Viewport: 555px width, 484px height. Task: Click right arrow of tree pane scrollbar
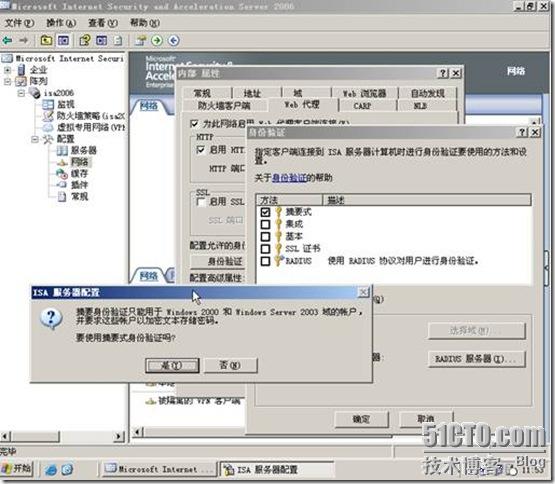[x=119, y=436]
